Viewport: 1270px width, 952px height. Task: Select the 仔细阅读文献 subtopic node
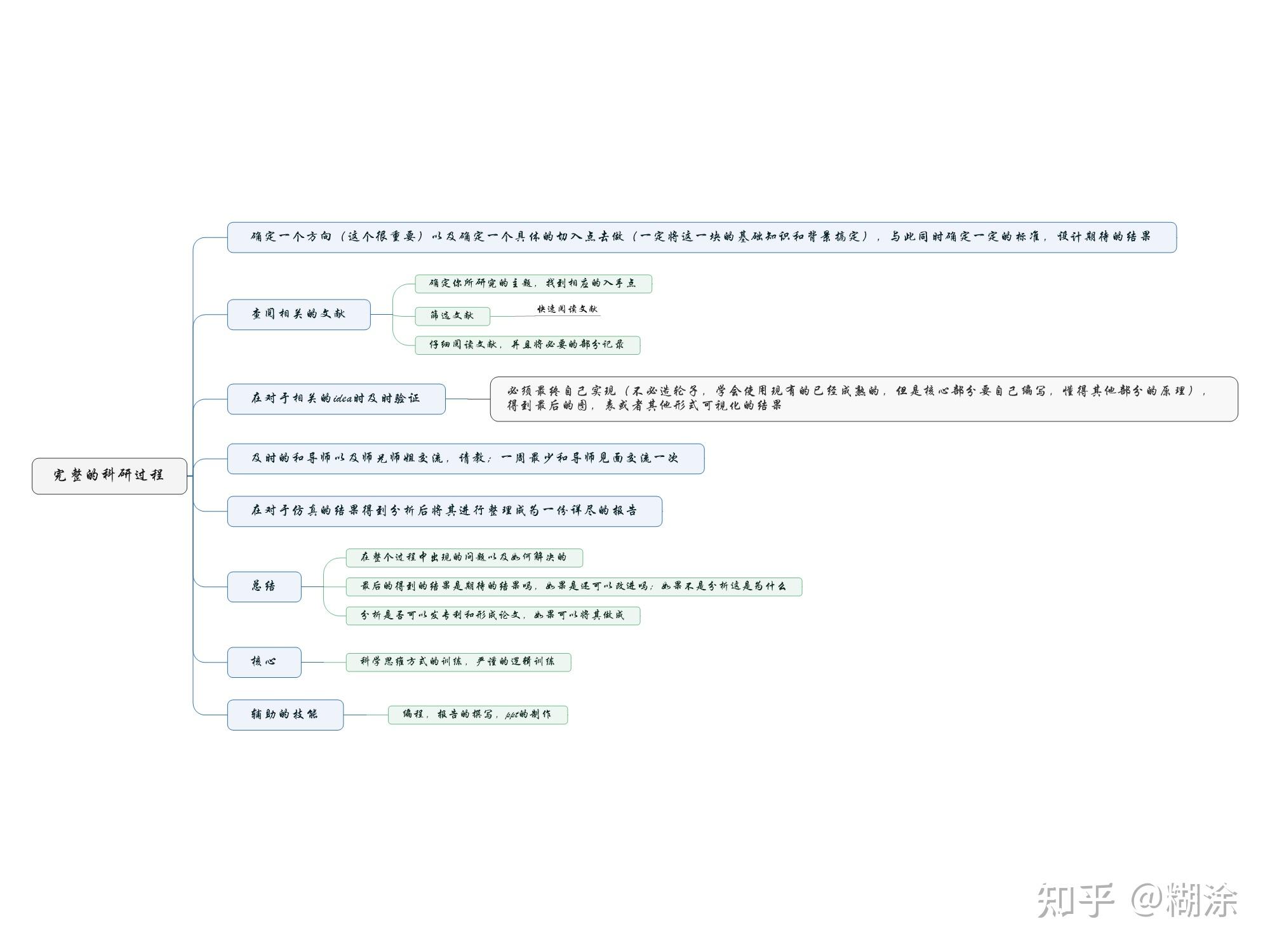click(527, 345)
